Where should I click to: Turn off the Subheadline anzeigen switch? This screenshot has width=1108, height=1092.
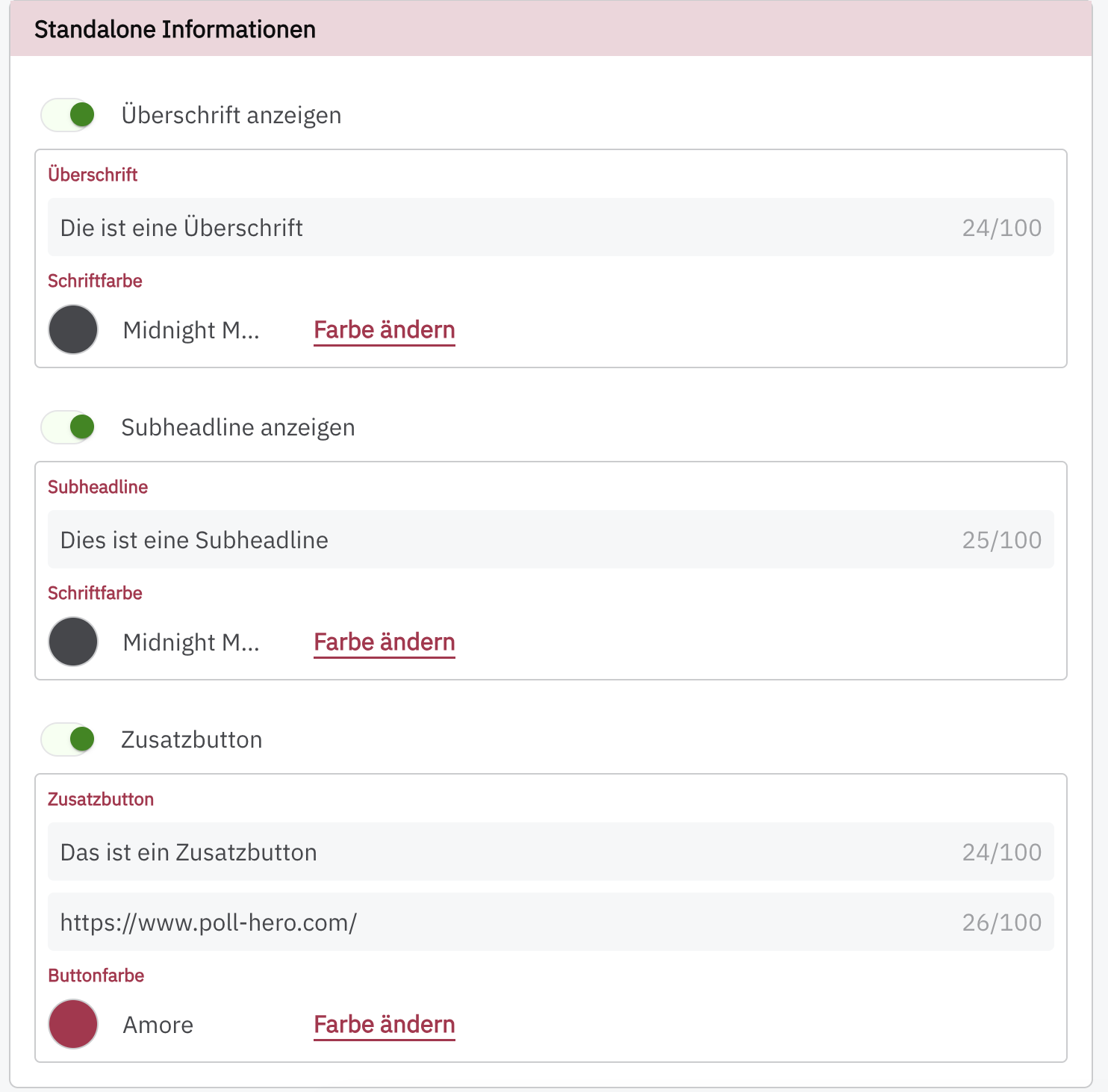click(68, 427)
